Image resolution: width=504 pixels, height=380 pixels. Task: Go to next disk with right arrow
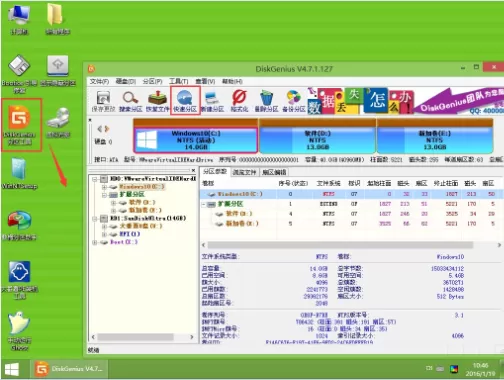pyautogui.click(x=107, y=129)
